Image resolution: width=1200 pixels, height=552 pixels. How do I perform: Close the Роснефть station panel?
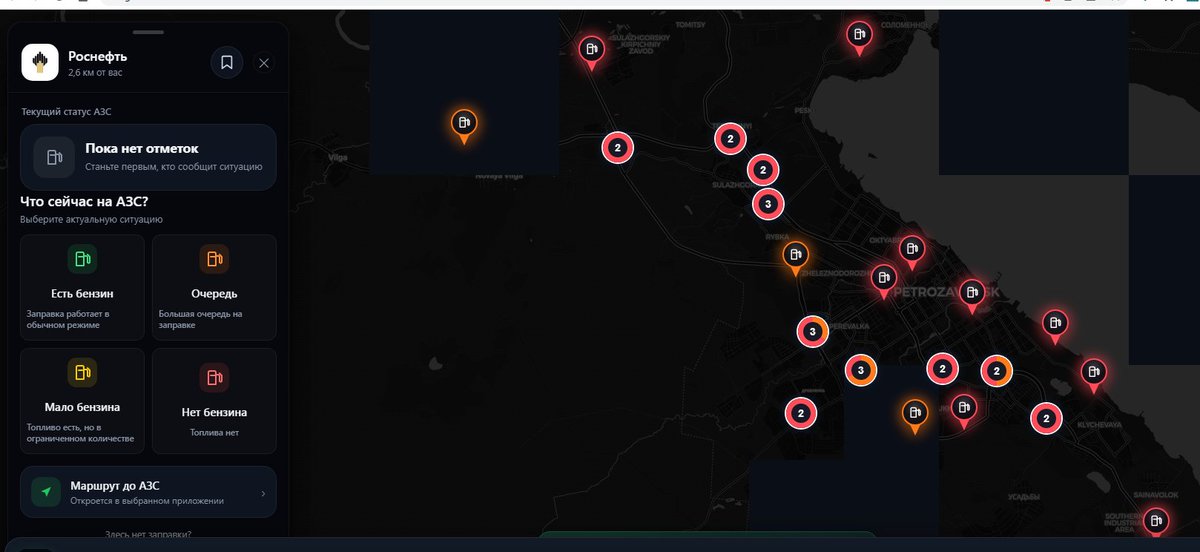click(264, 63)
